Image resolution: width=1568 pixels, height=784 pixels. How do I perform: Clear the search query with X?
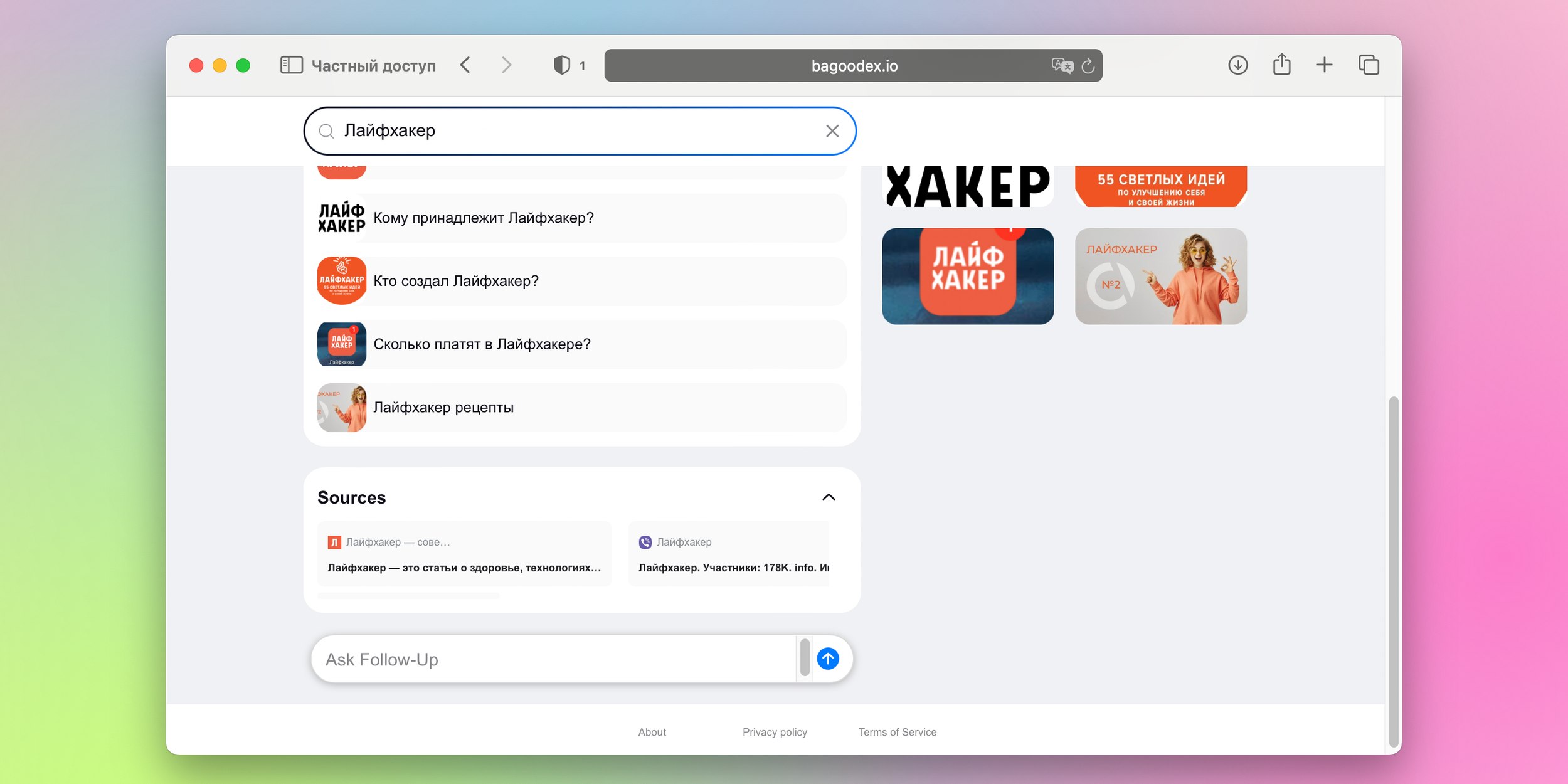point(832,131)
